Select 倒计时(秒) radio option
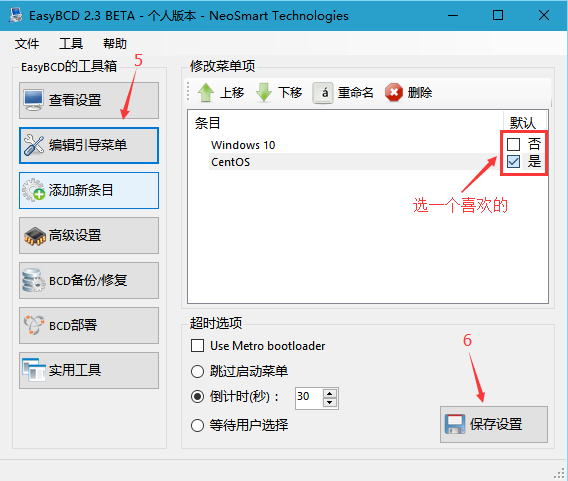The width and height of the screenshot is (568, 481). pos(197,397)
